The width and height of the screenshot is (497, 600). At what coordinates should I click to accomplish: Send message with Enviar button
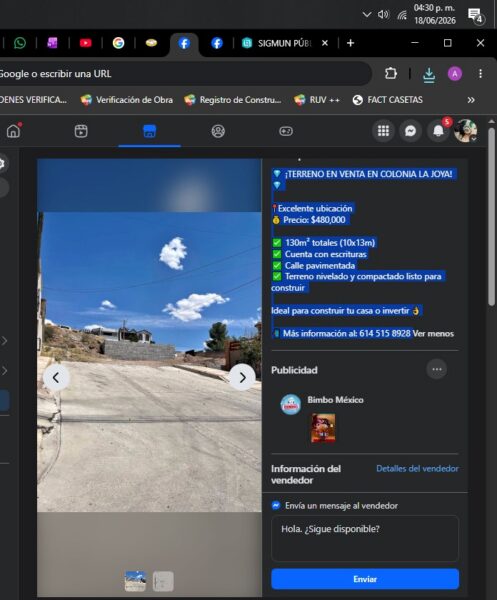pyautogui.click(x=365, y=579)
